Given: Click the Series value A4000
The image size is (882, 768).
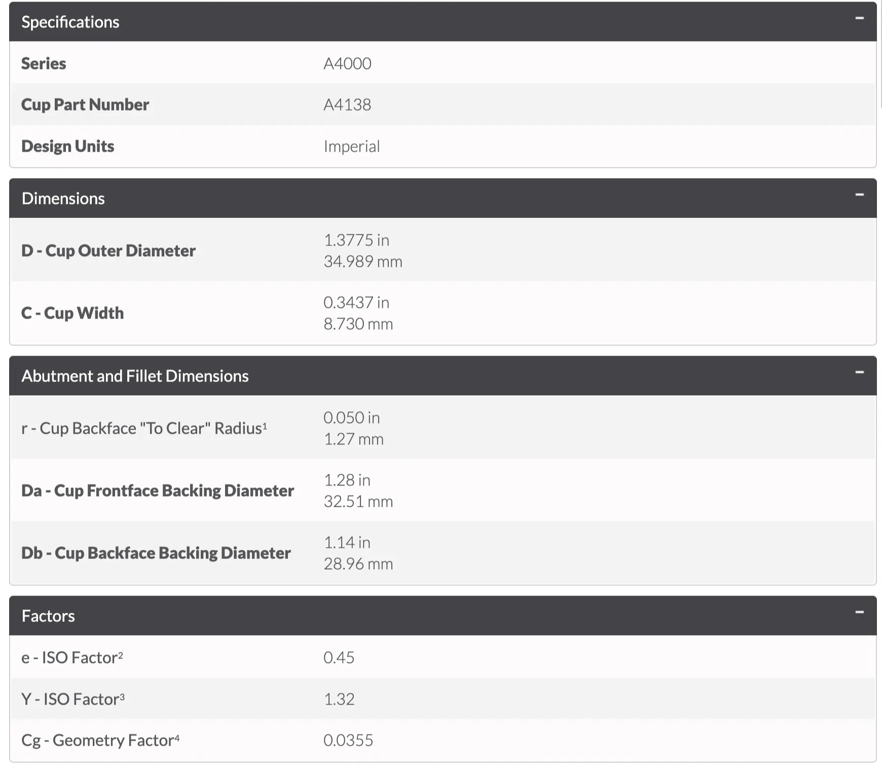Looking at the screenshot, I should (347, 64).
